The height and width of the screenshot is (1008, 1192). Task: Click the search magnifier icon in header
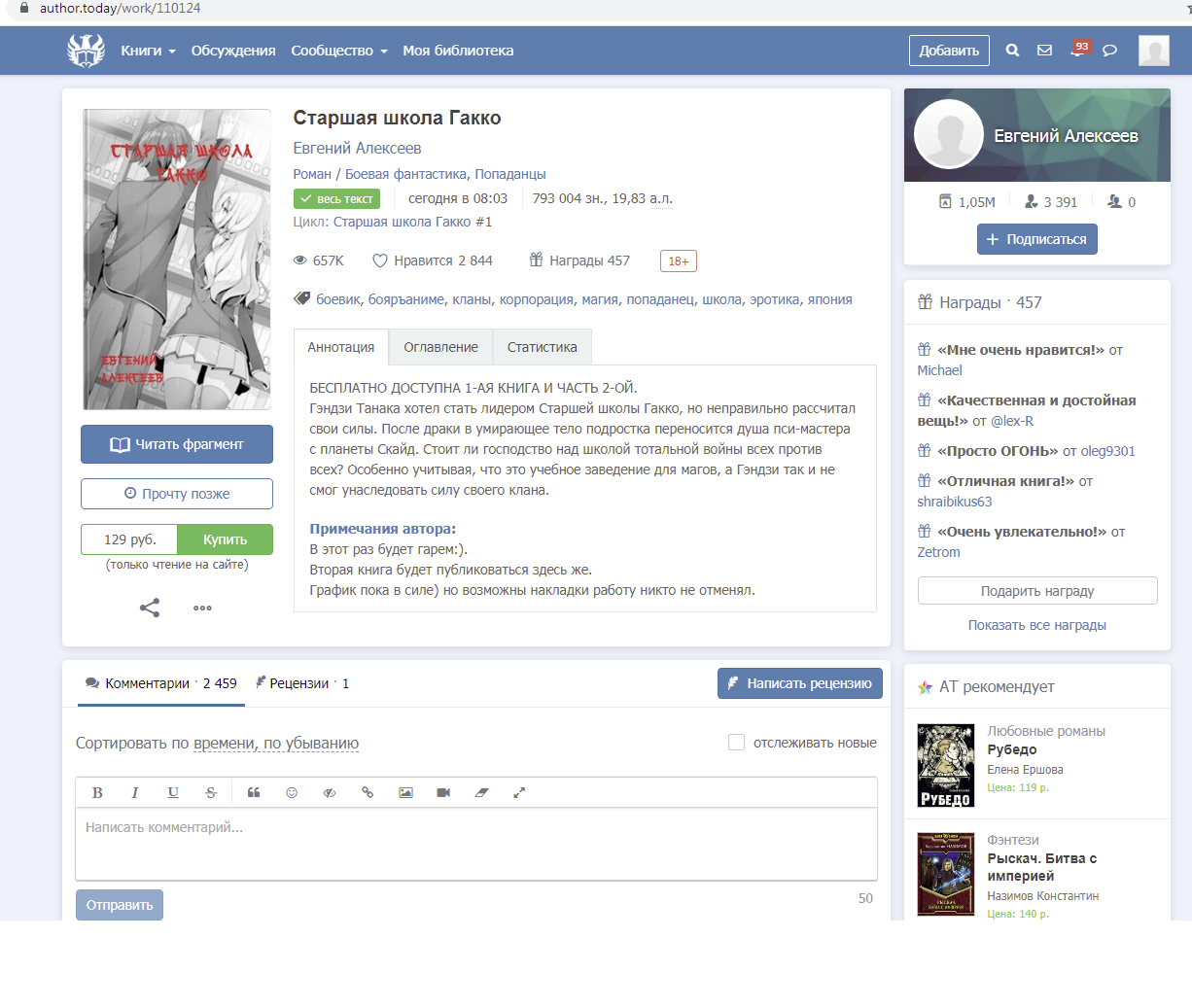(1012, 51)
